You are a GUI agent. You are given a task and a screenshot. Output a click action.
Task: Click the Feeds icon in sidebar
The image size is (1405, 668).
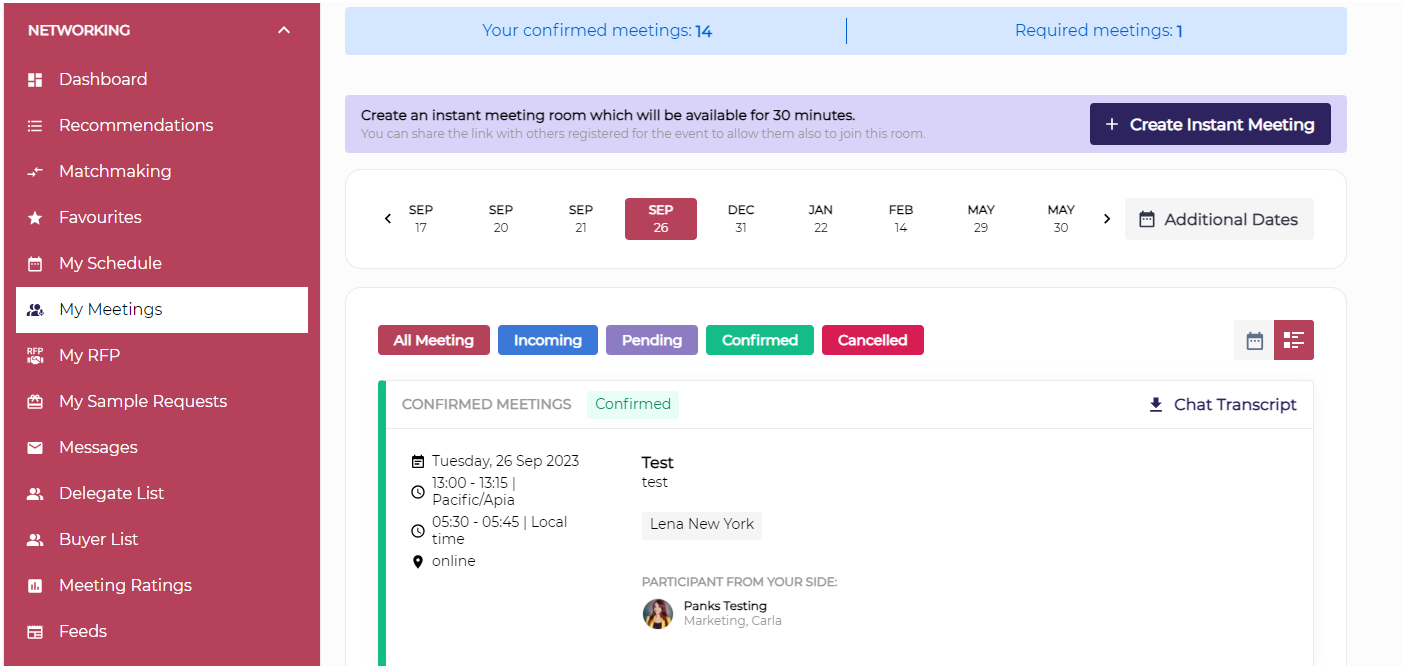(35, 632)
